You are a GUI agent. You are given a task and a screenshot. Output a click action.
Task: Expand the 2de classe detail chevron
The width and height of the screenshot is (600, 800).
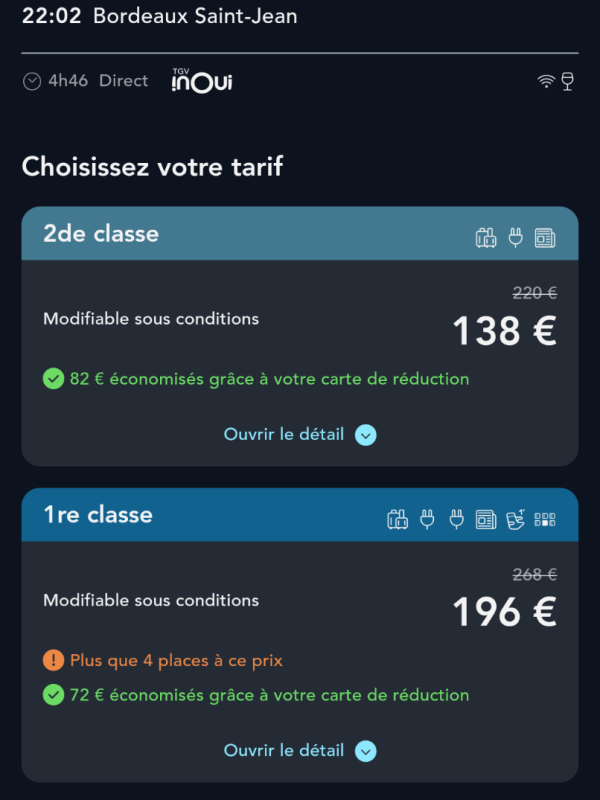click(366, 435)
